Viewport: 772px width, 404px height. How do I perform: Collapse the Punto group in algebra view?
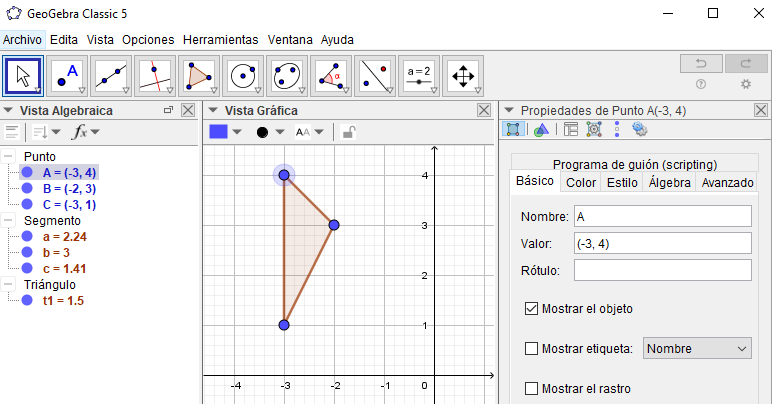pos(9,157)
